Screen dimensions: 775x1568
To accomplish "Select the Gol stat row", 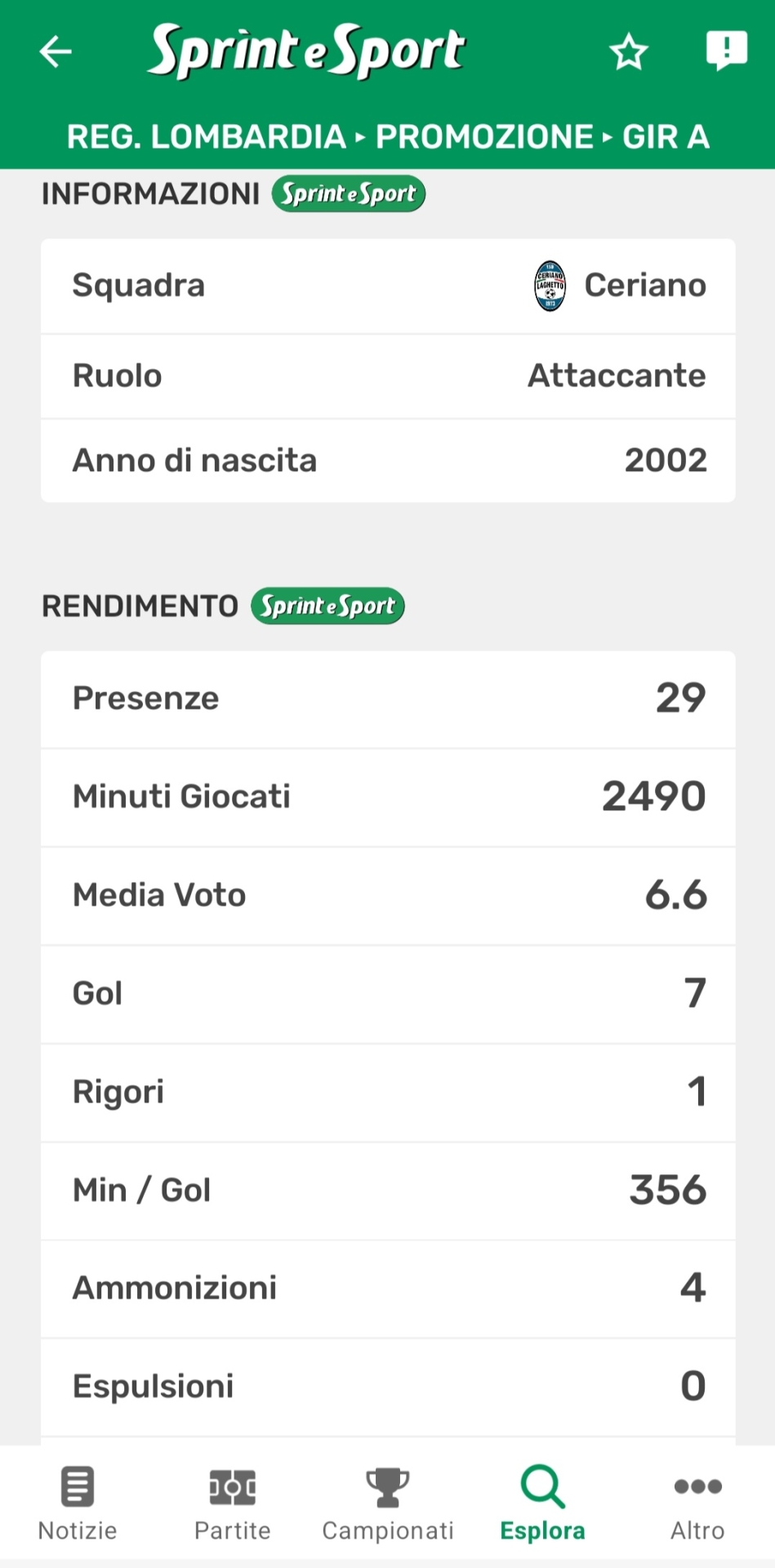I will click(388, 994).
